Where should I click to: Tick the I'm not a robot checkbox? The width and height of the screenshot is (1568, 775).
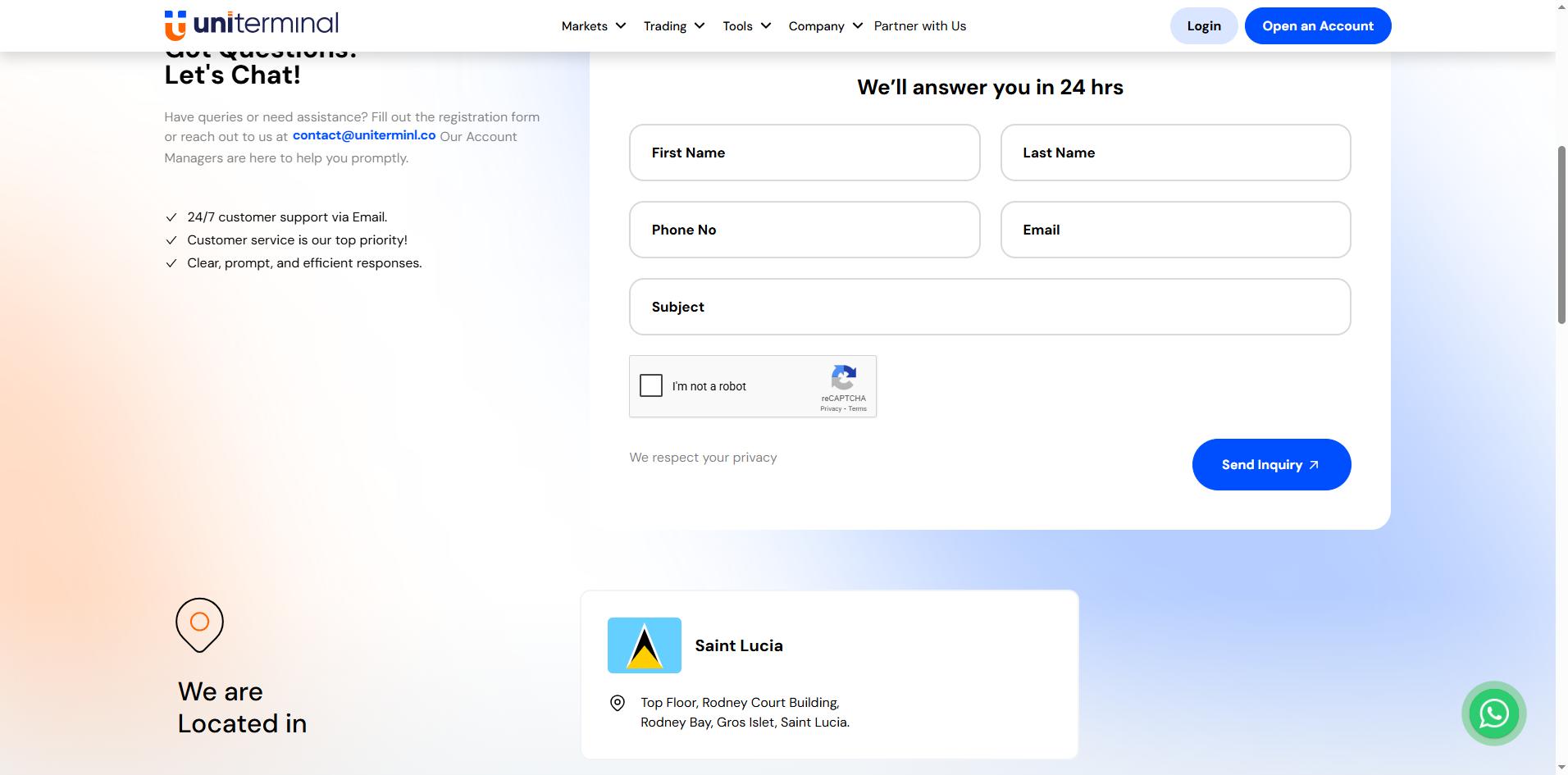point(651,385)
